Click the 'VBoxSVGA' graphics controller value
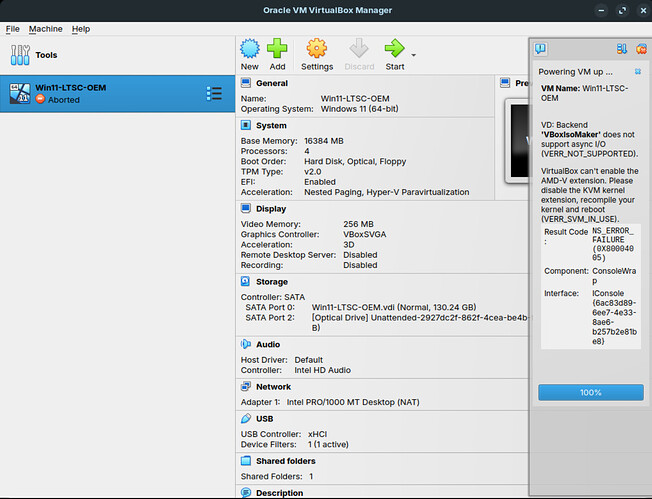The image size is (652, 499). (364, 235)
